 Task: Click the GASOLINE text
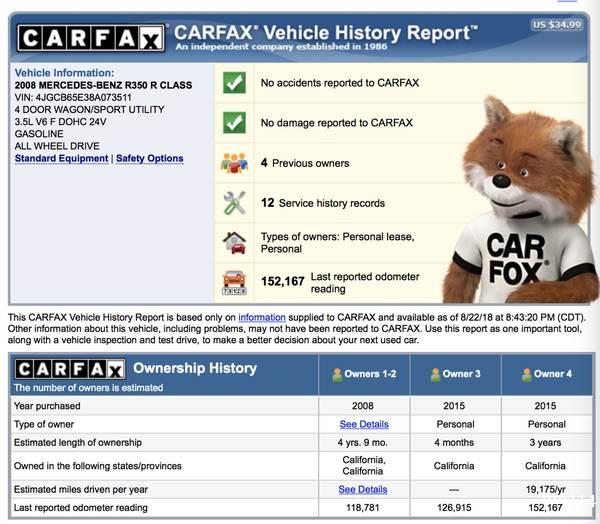[x=39, y=134]
